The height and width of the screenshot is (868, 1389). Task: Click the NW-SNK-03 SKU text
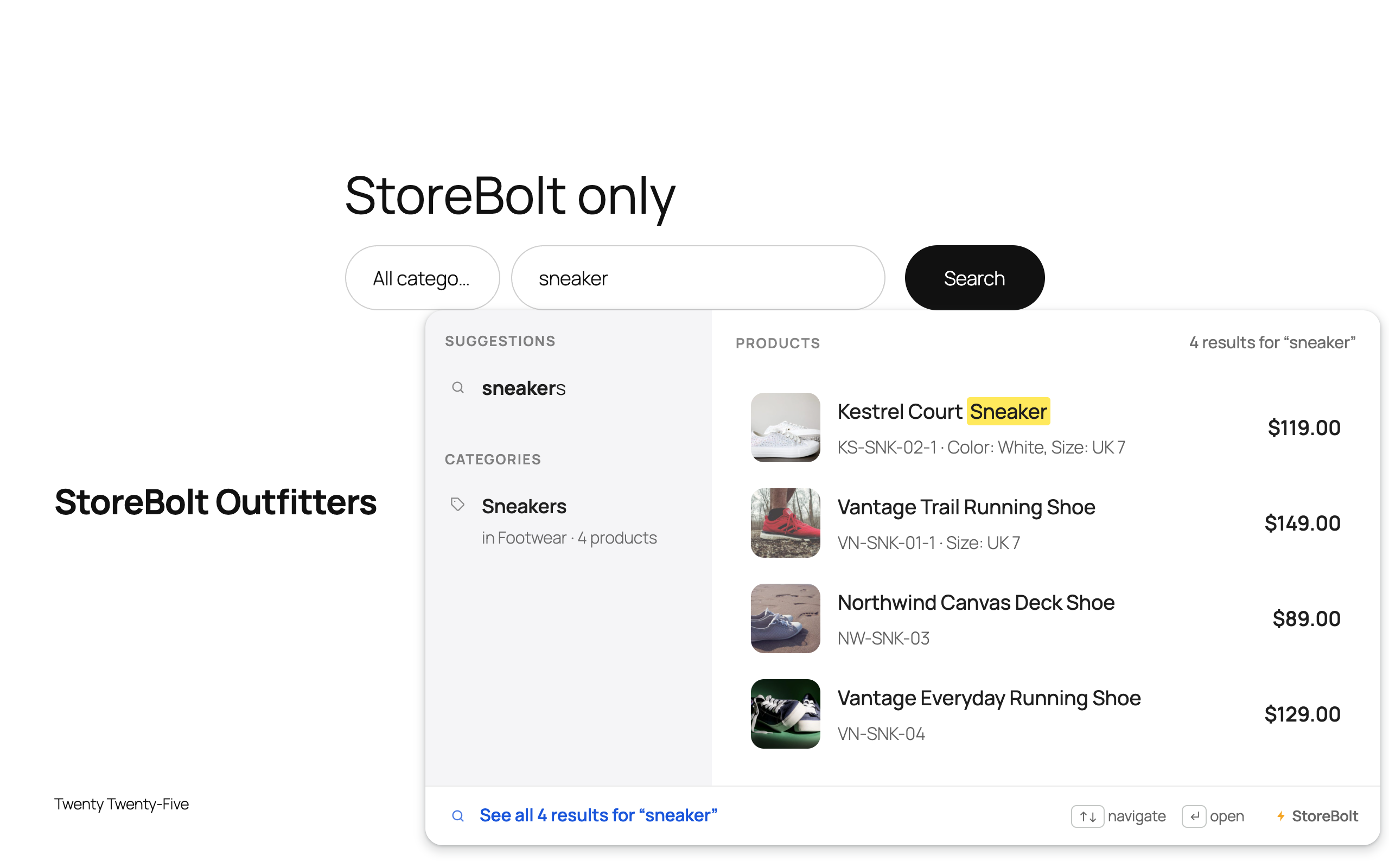tap(883, 639)
